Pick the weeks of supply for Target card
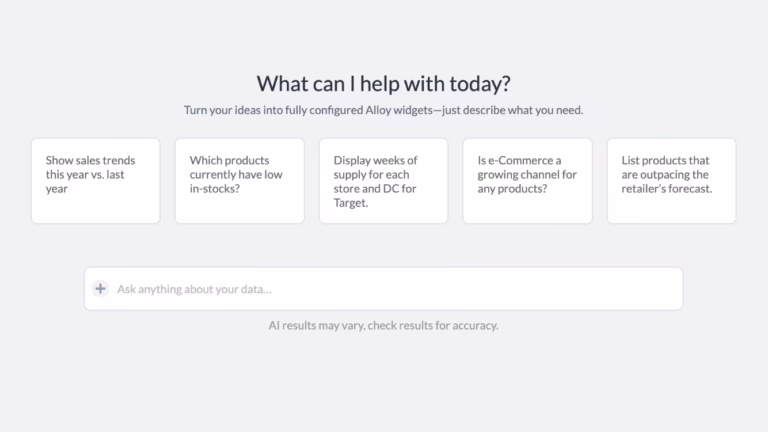This screenshot has height=432, width=768. (383, 181)
